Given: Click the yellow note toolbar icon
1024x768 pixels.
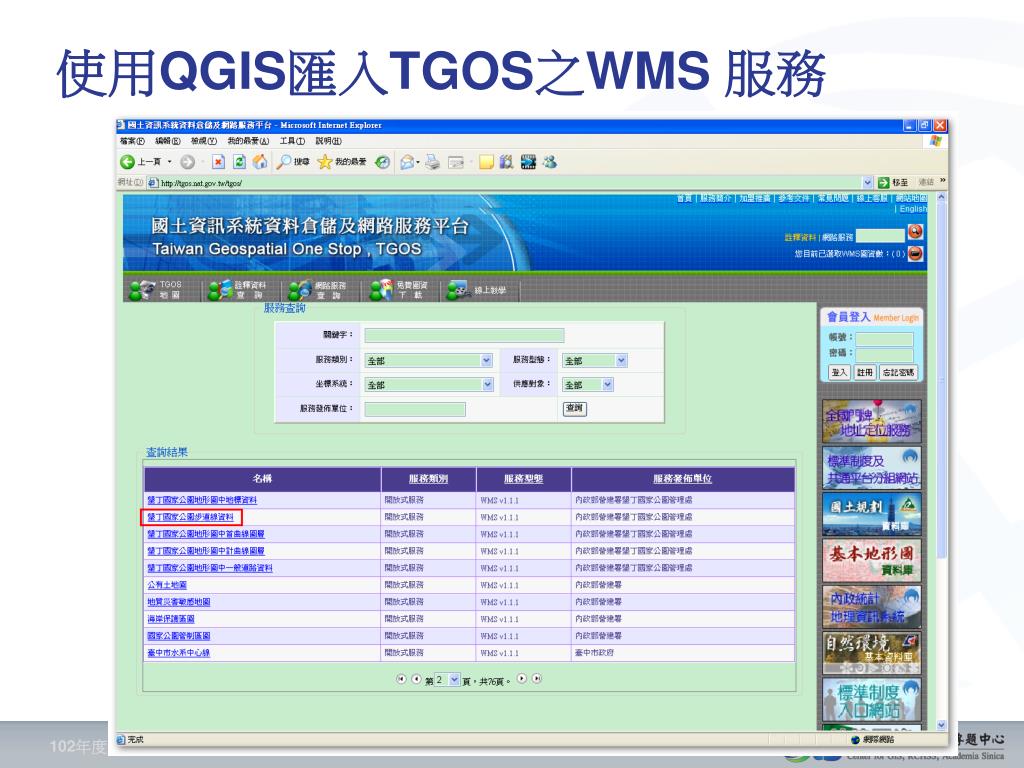Looking at the screenshot, I should (x=486, y=162).
